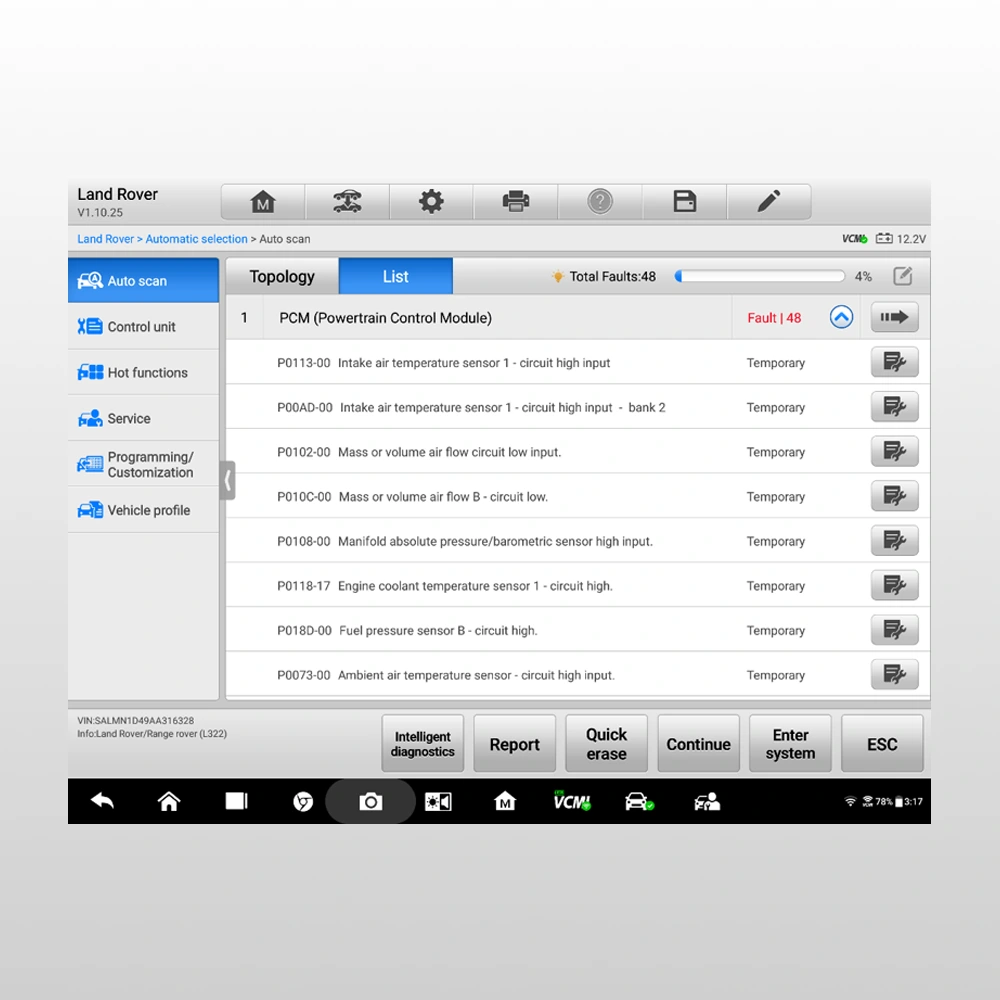Viewport: 1000px width, 1000px height.
Task: Click Intelligent diagnostics button
Action: pos(423,744)
